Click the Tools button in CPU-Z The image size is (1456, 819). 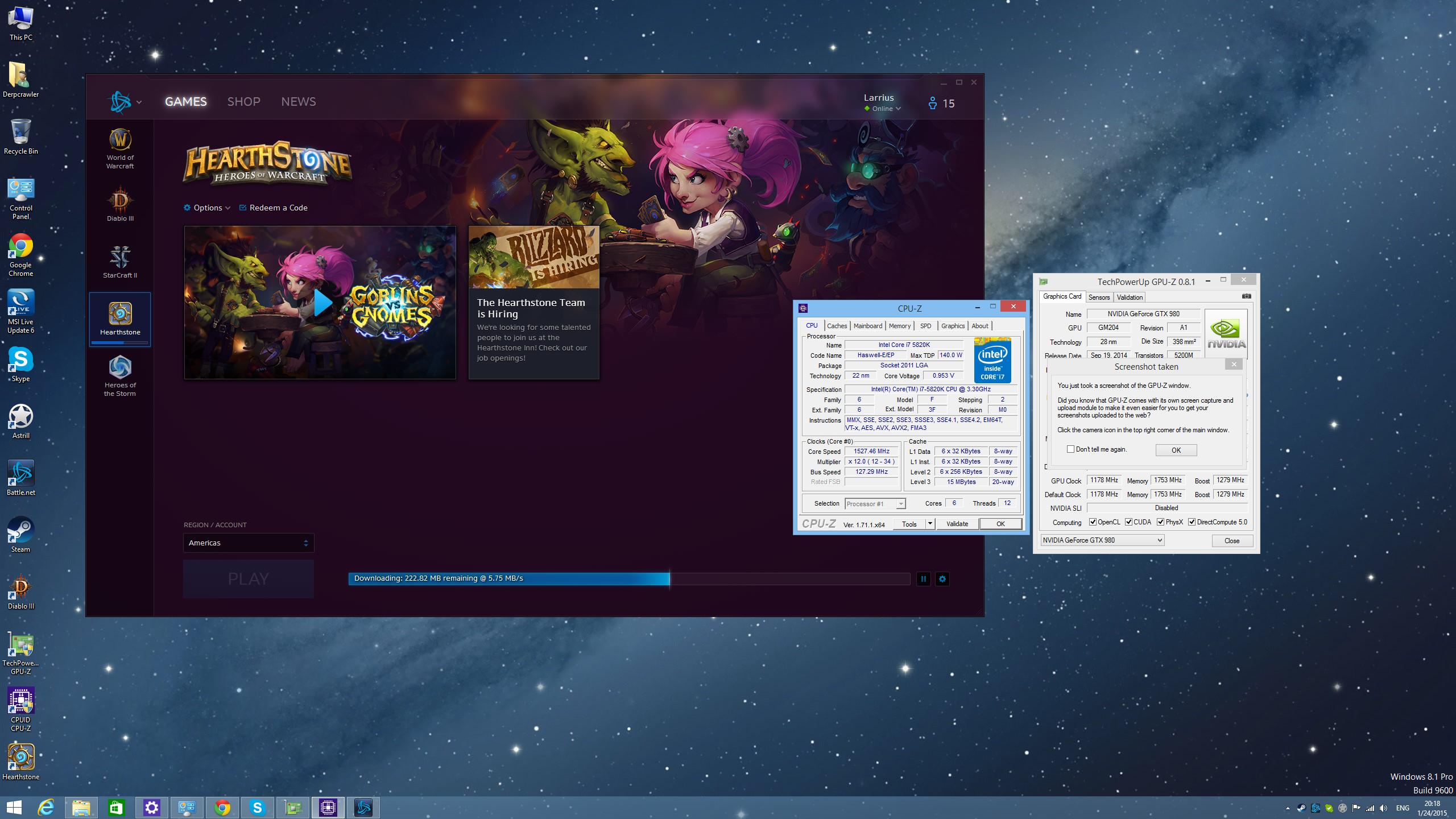tap(909, 524)
